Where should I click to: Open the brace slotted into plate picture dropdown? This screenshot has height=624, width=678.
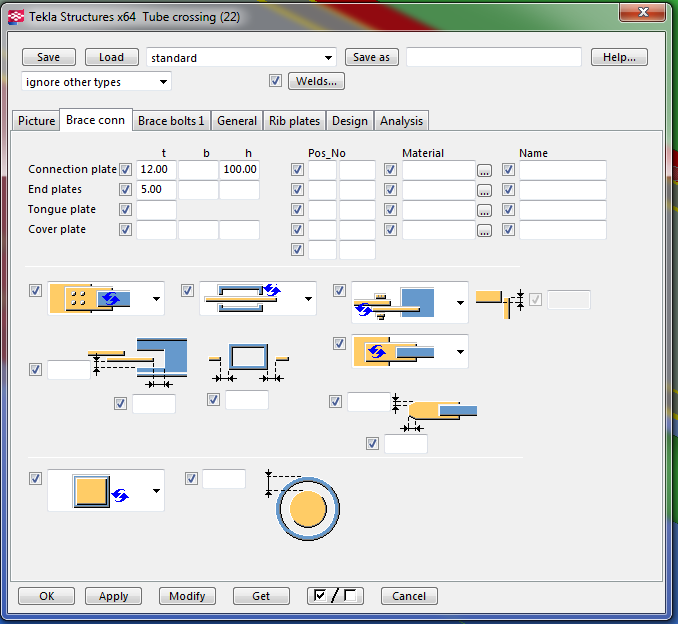409,352
